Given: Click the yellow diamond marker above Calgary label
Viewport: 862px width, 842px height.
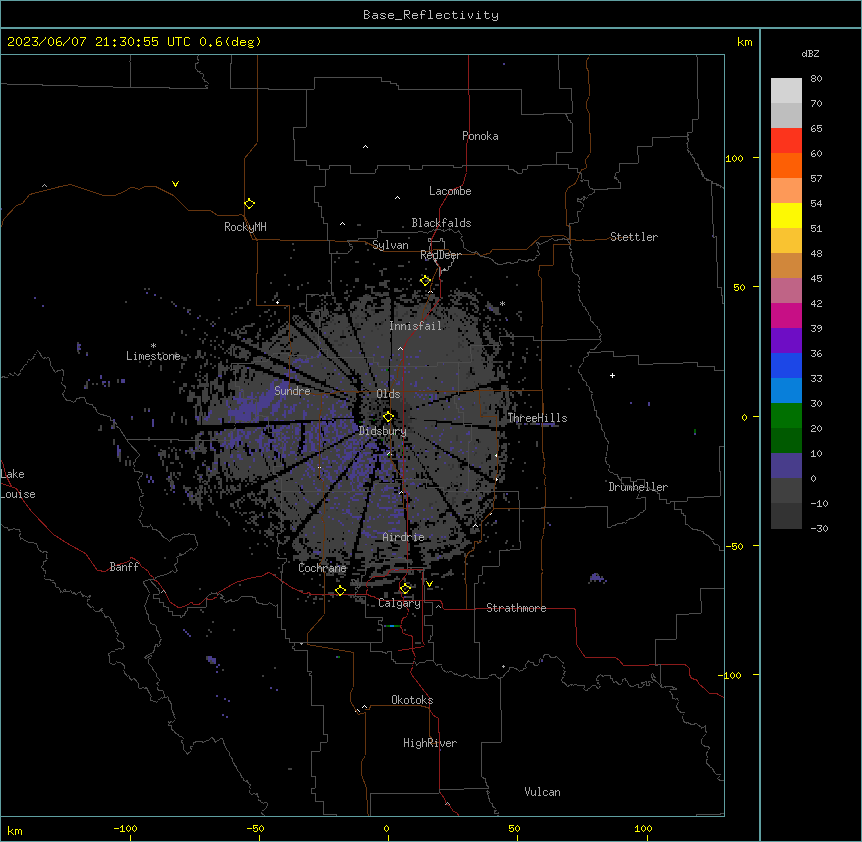Looking at the screenshot, I should [x=405, y=589].
